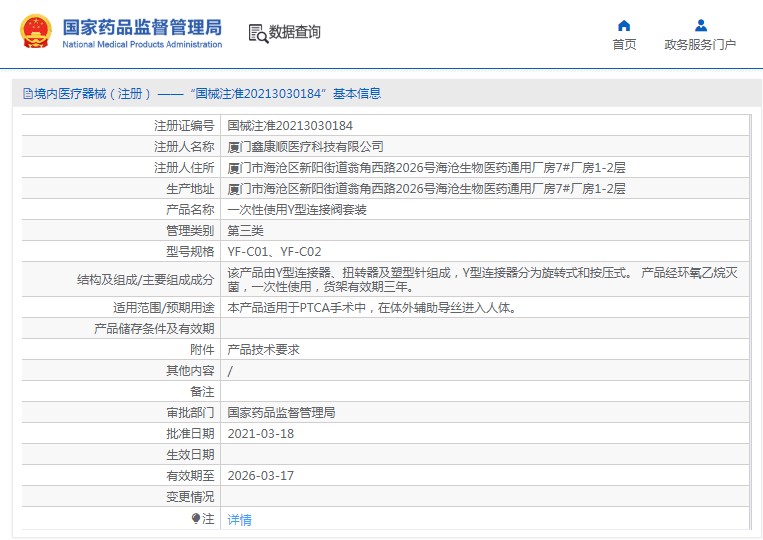763x540 pixels.
Task: Click the 附件 label
Action: click(x=202, y=349)
